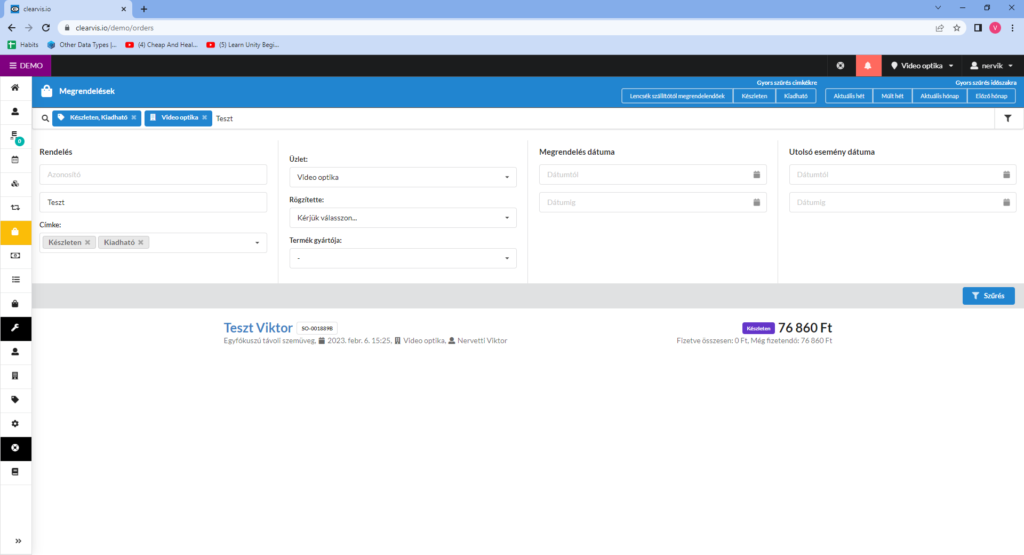Open the home icon in sidebar

coord(15,88)
